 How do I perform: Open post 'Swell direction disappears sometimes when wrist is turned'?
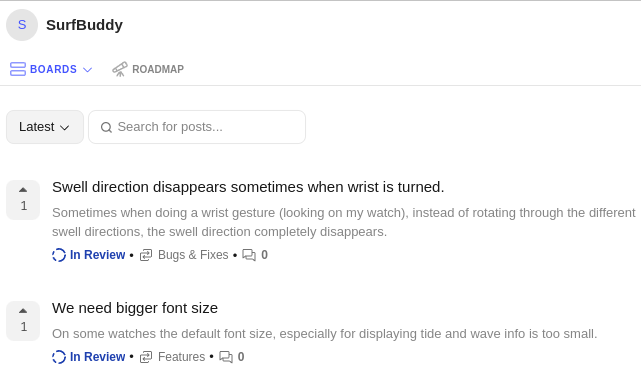tap(248, 187)
